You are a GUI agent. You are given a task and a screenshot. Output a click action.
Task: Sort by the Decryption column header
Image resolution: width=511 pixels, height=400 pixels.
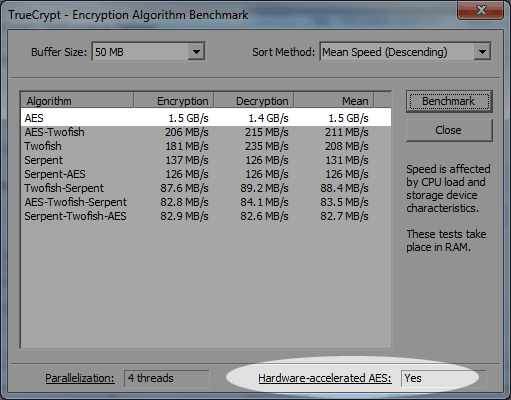click(x=254, y=101)
